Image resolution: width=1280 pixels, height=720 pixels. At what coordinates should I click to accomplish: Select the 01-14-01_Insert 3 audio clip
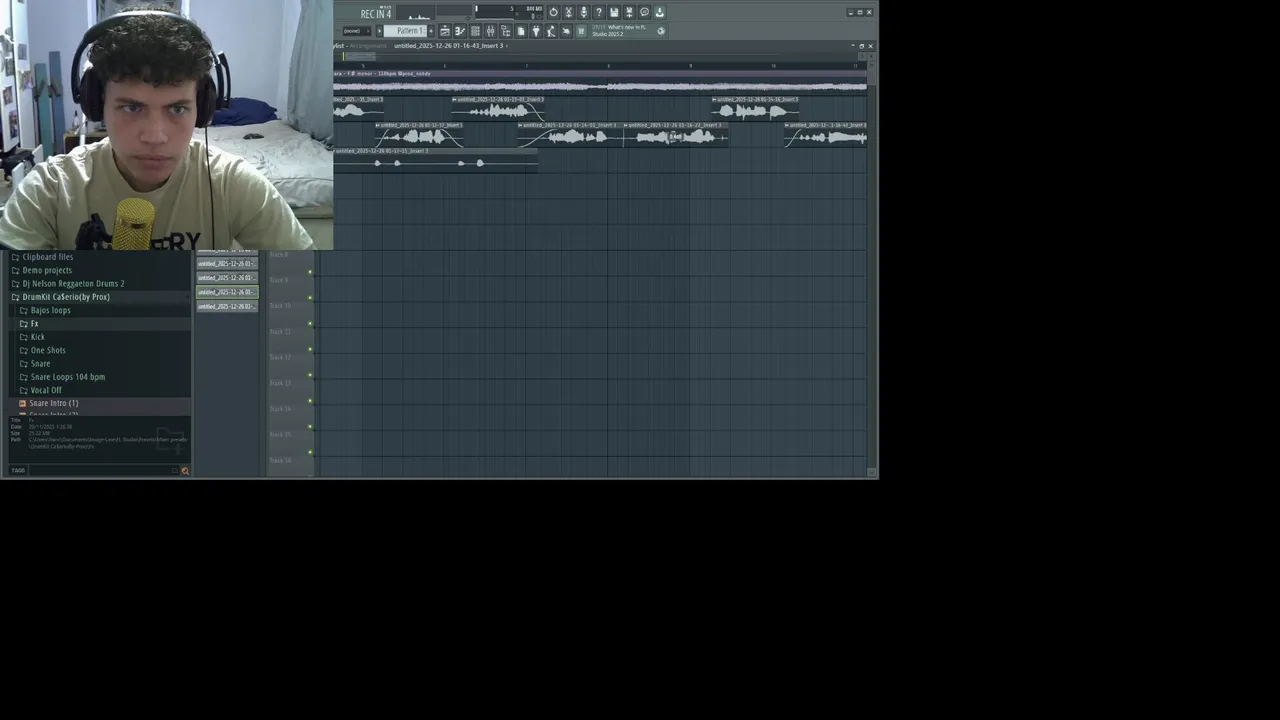click(x=570, y=134)
